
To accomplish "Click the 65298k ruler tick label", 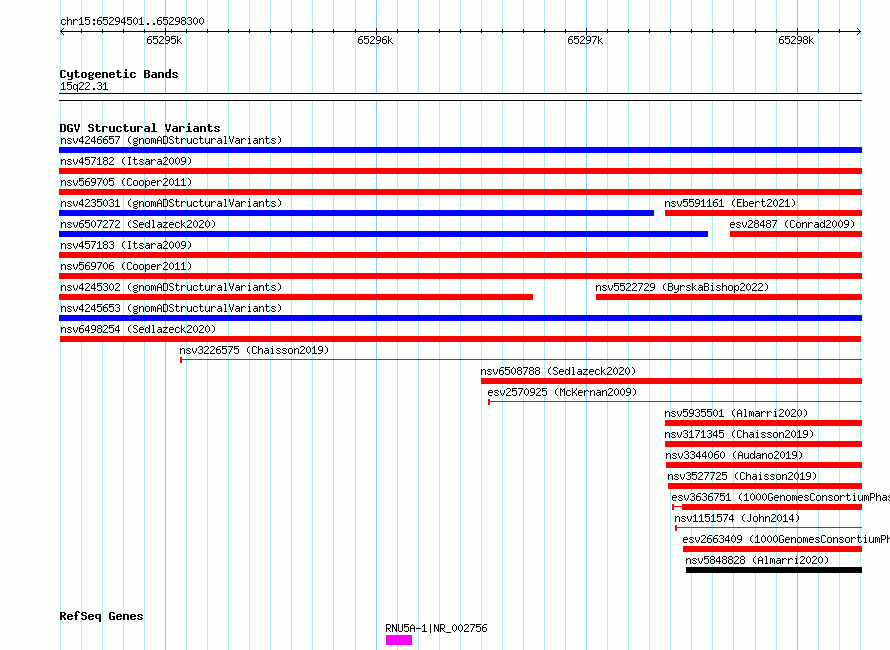I will point(796,40).
